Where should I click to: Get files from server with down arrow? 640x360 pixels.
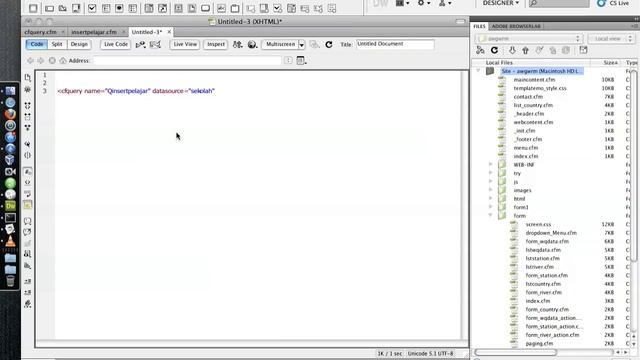coord(512,50)
